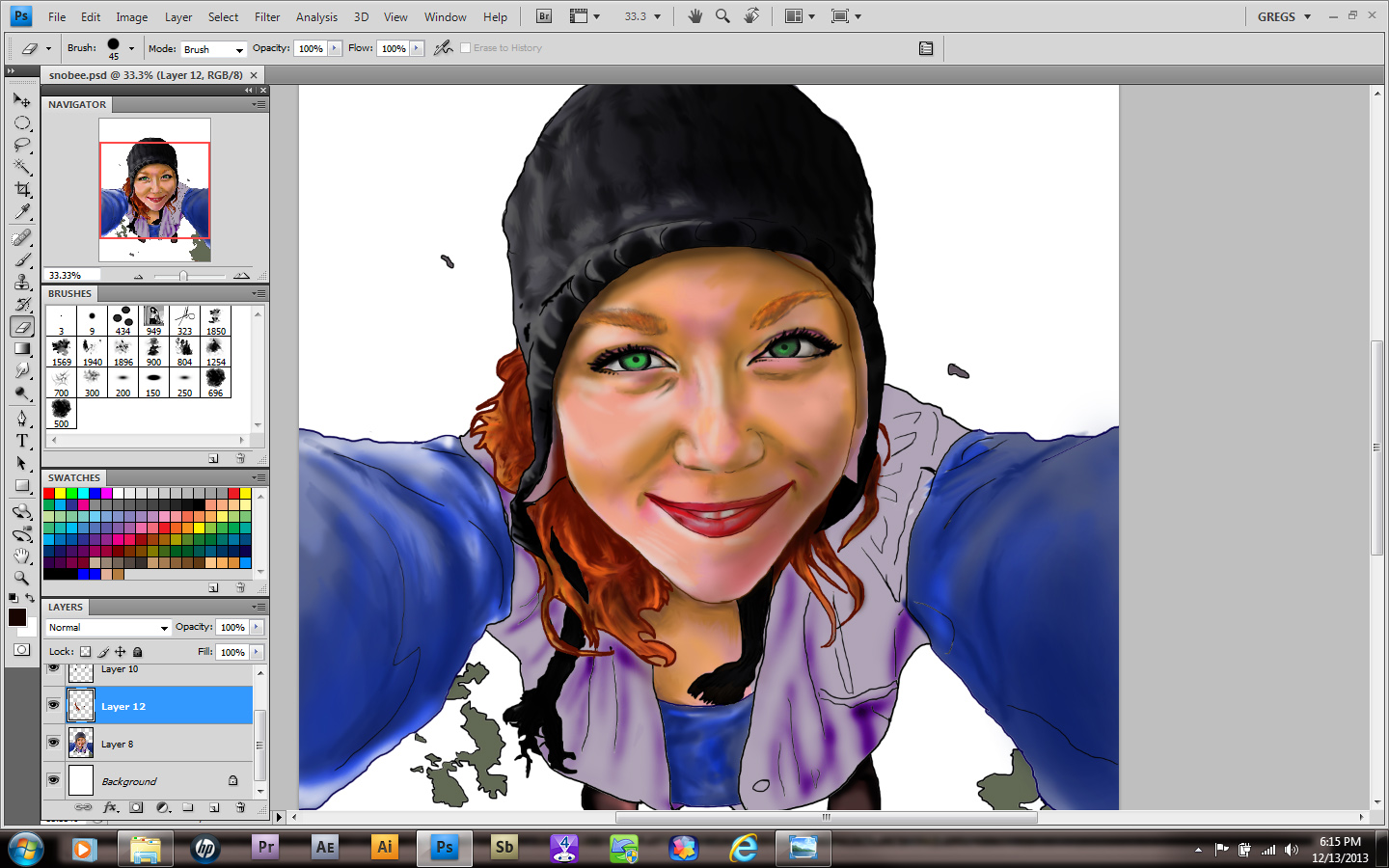
Task: Pick the Eyedropper tool
Action: click(x=22, y=212)
